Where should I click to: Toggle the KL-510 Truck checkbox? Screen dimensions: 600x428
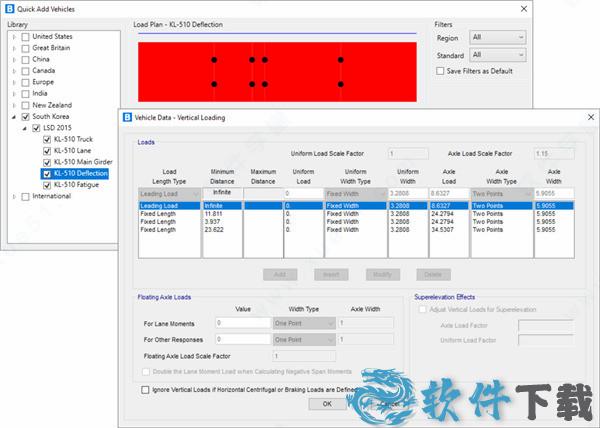(47, 139)
